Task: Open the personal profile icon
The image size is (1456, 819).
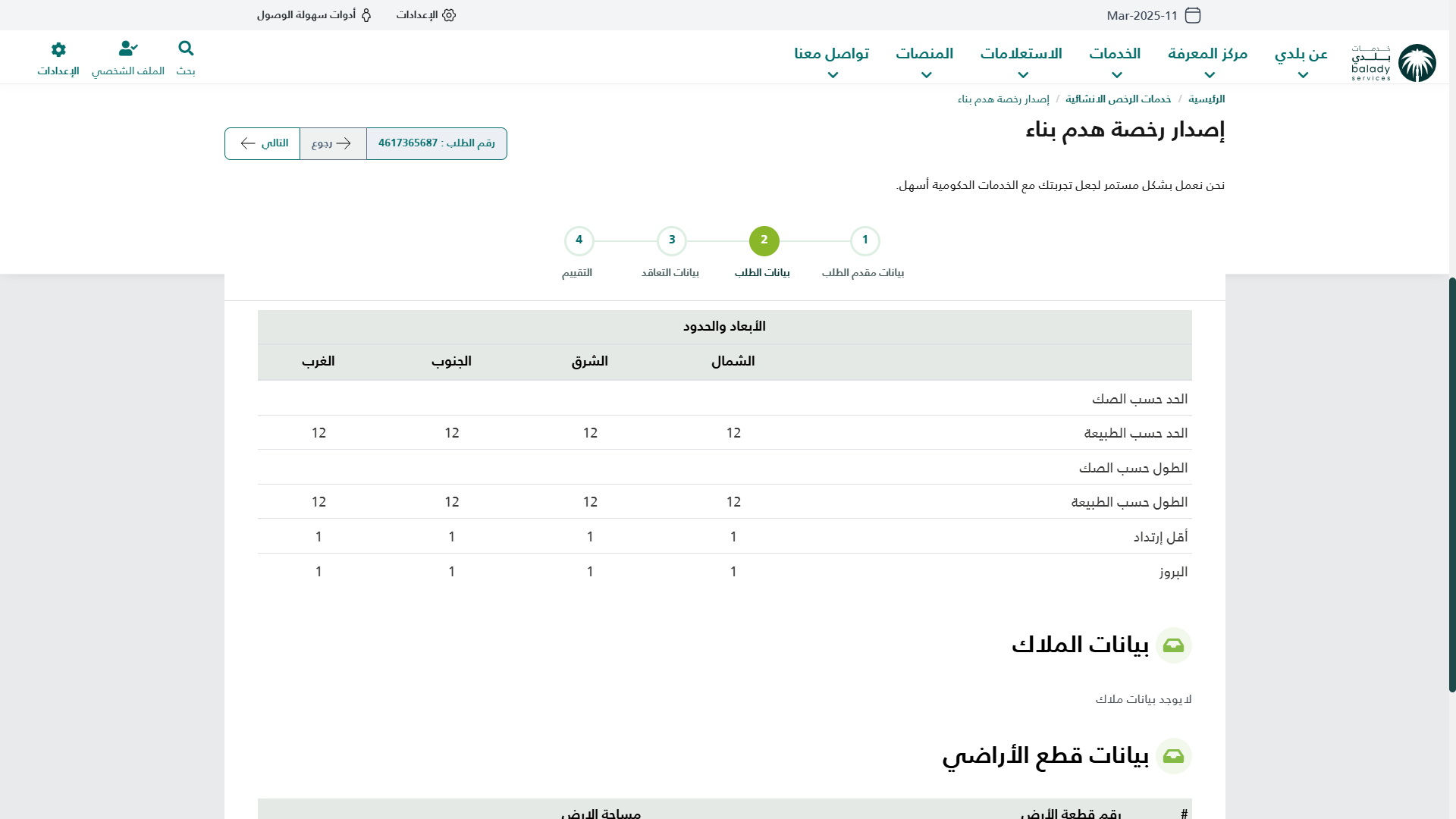Action: pyautogui.click(x=128, y=49)
